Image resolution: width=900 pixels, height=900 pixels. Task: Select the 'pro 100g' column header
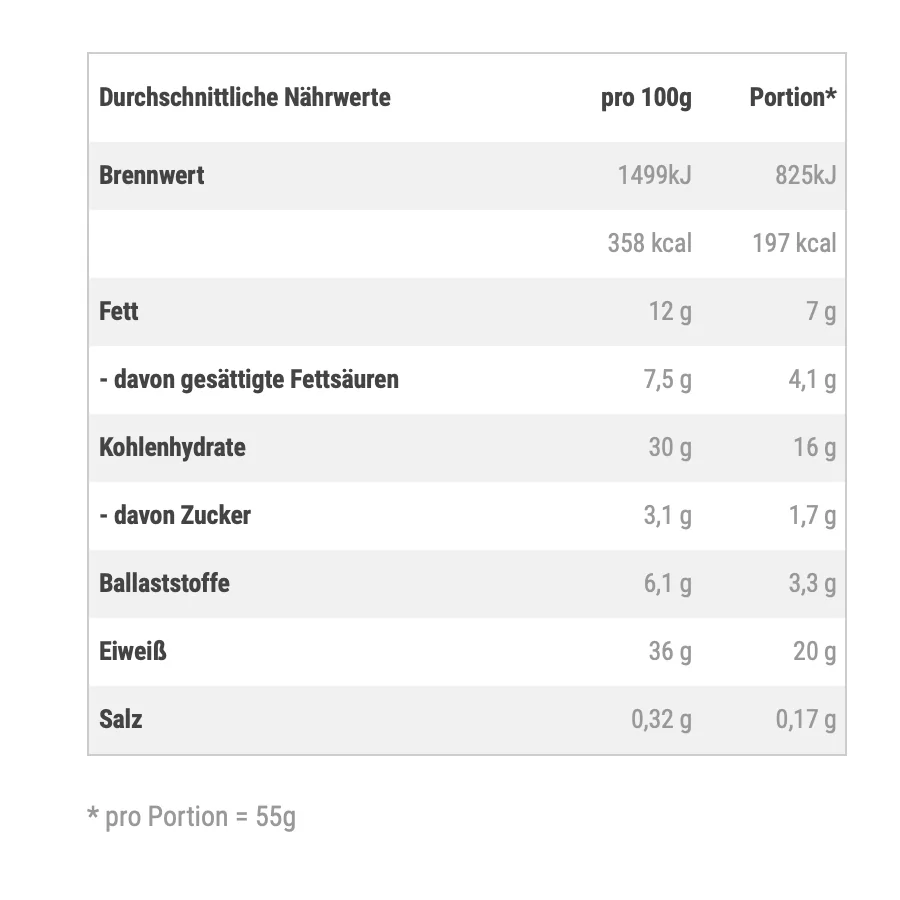coord(646,98)
